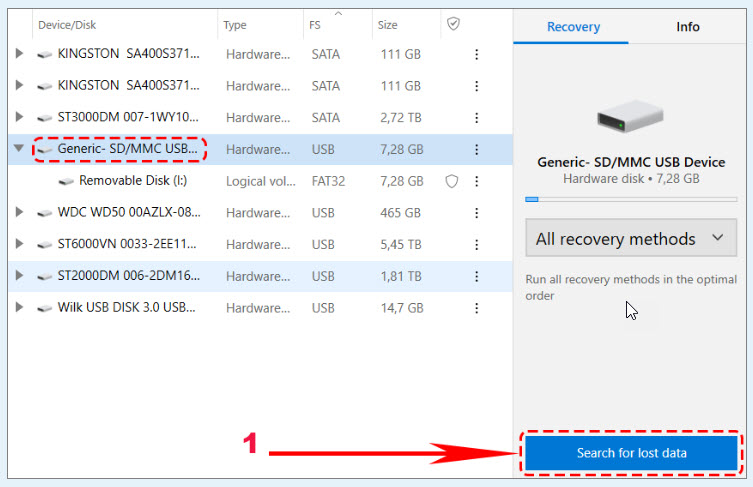The height and width of the screenshot is (487, 753).
Task: Collapse the Generic SD/MMC USB device tree
Action: 18,150
